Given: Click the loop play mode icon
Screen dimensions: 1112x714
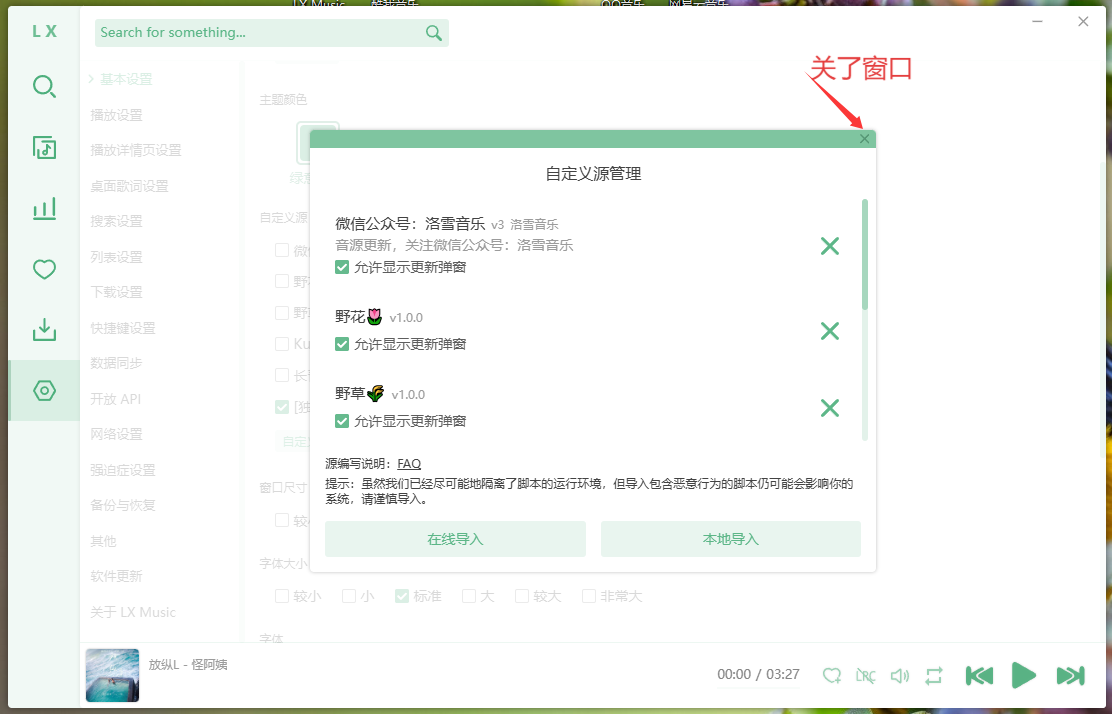Looking at the screenshot, I should coord(934,676).
